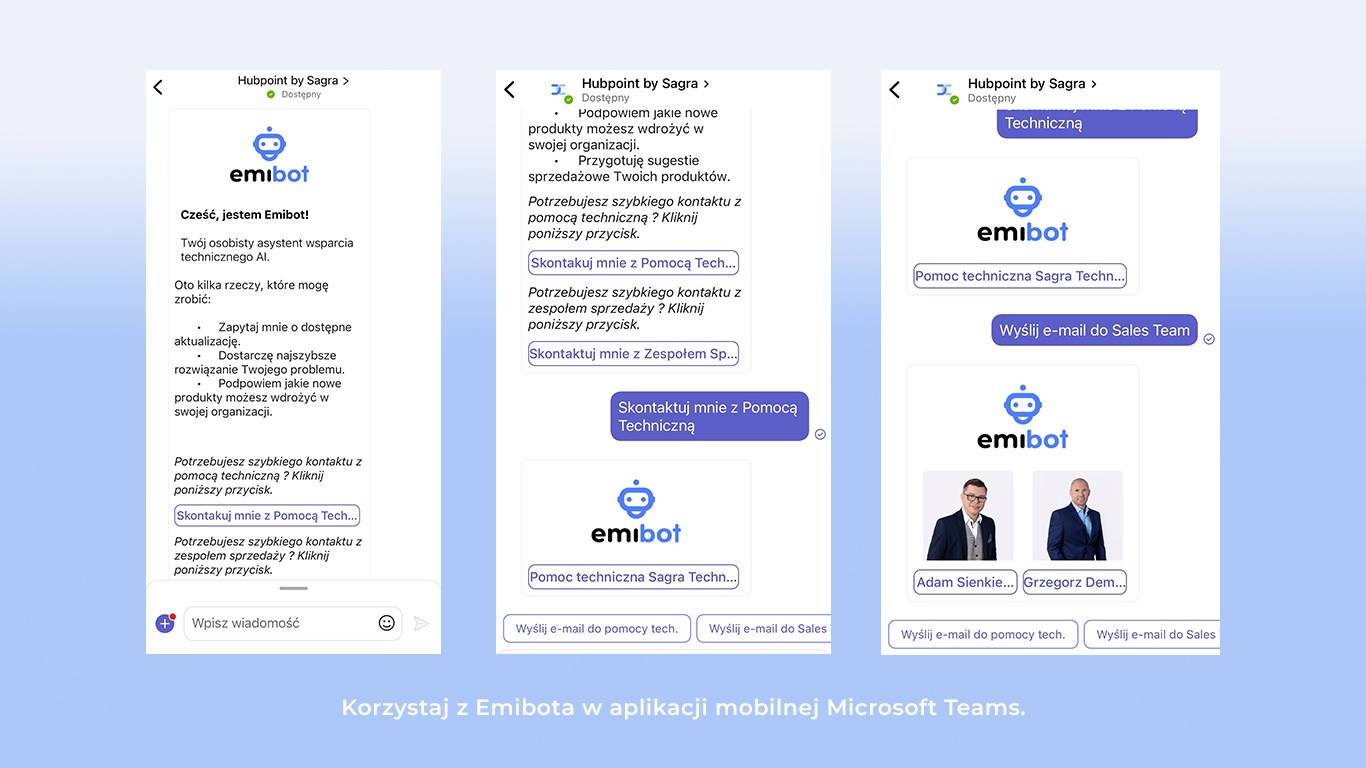The height and width of the screenshot is (768, 1366).
Task: Click bullet 'Dostarczę najszybsze rozwiązanie Twojego problemu.'
Action: [x=259, y=362]
